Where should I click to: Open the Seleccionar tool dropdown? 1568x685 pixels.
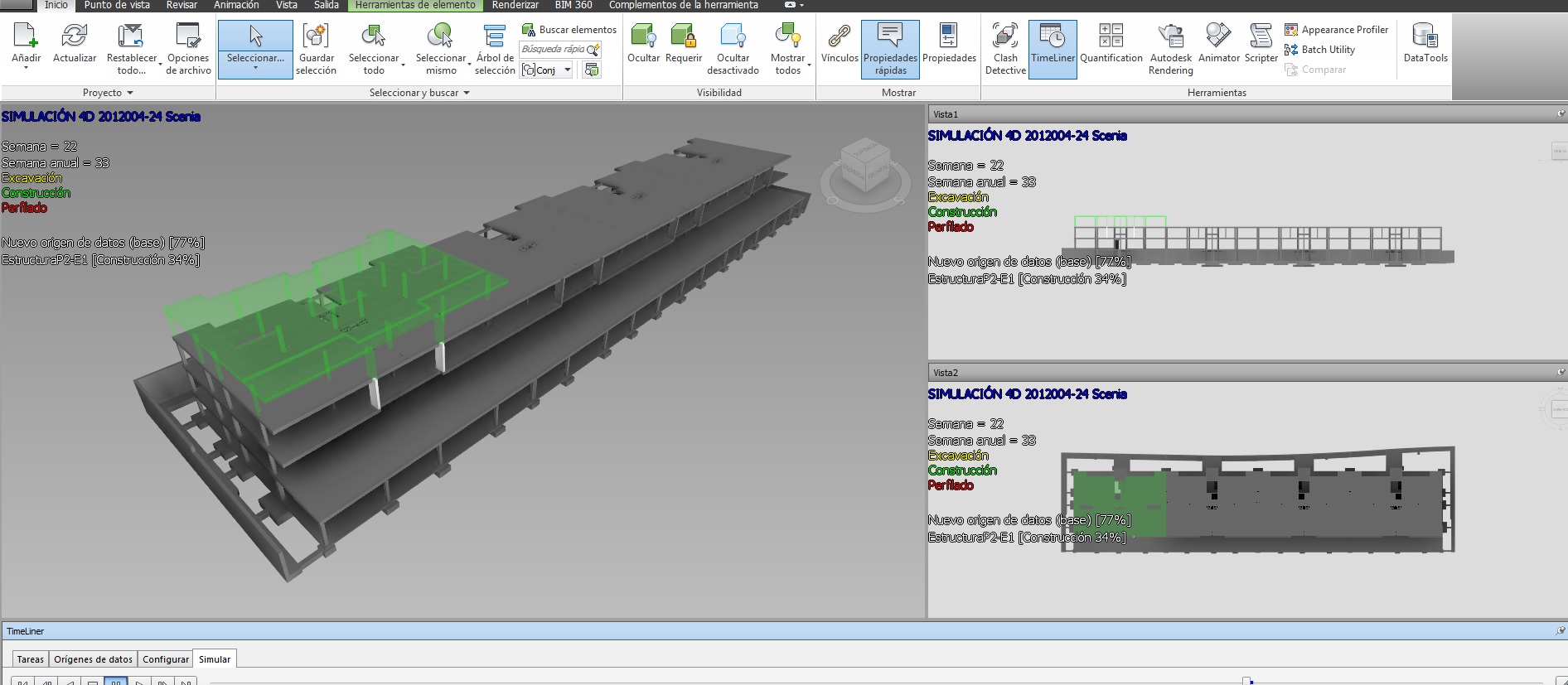coord(255,68)
